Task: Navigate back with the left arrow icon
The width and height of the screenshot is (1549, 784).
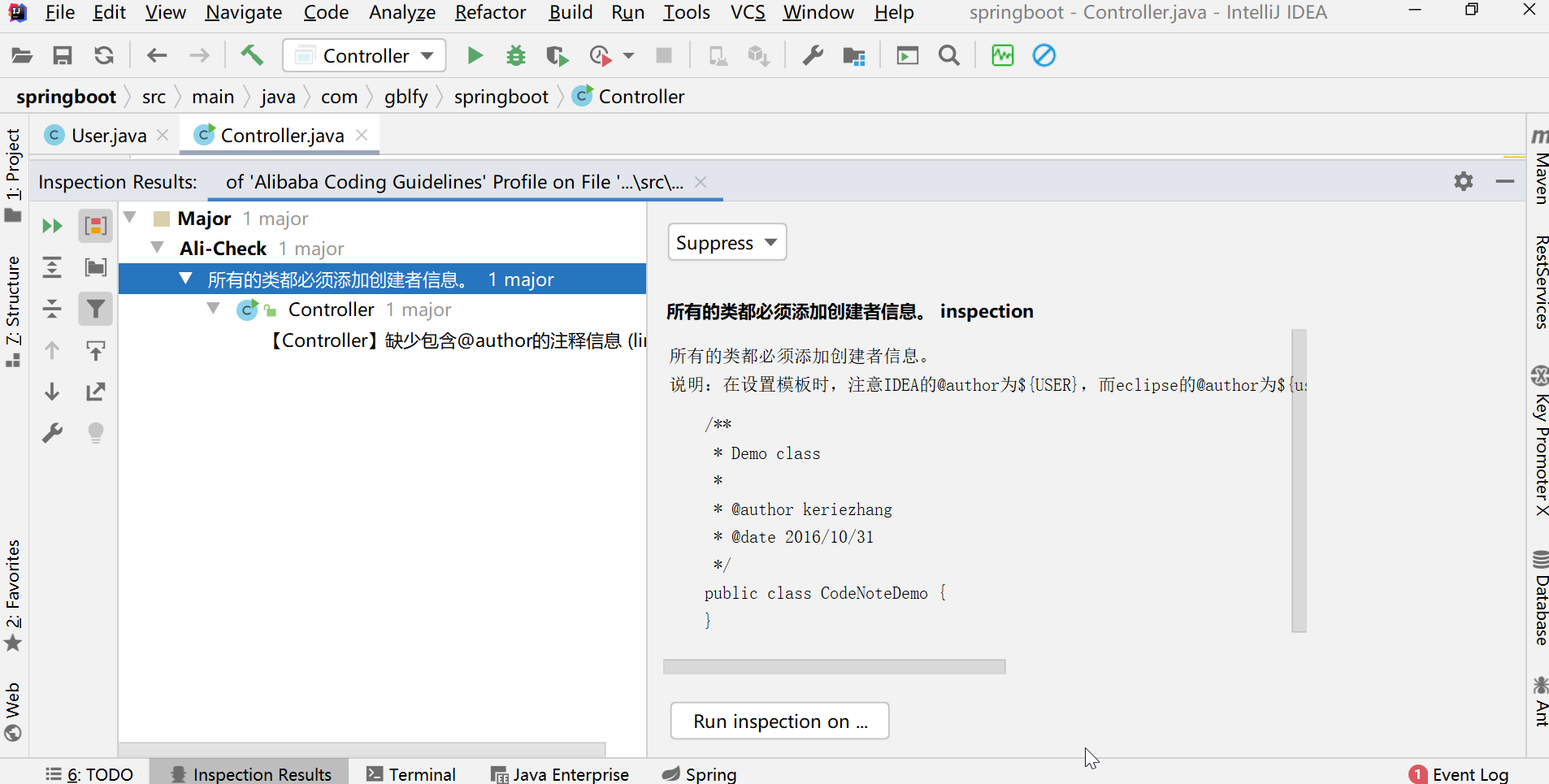Action: (157, 55)
